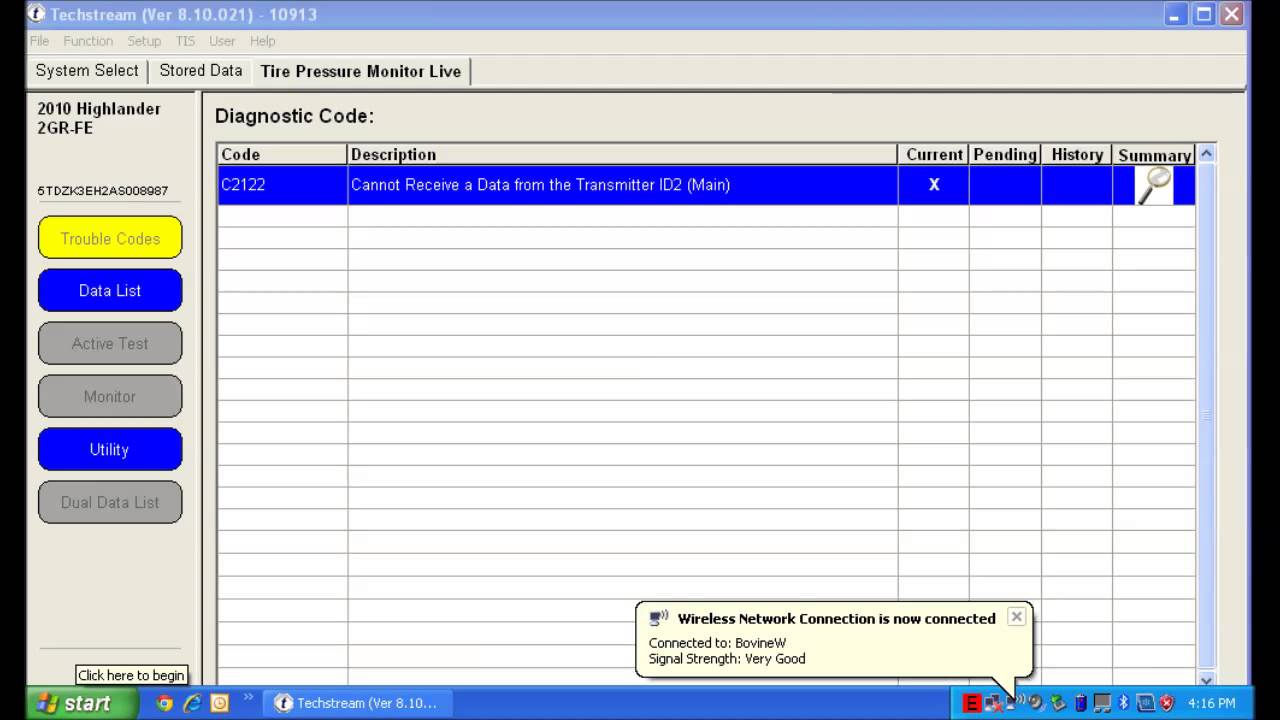The width and height of the screenshot is (1280, 720).
Task: Open the Function menu
Action: tap(88, 41)
